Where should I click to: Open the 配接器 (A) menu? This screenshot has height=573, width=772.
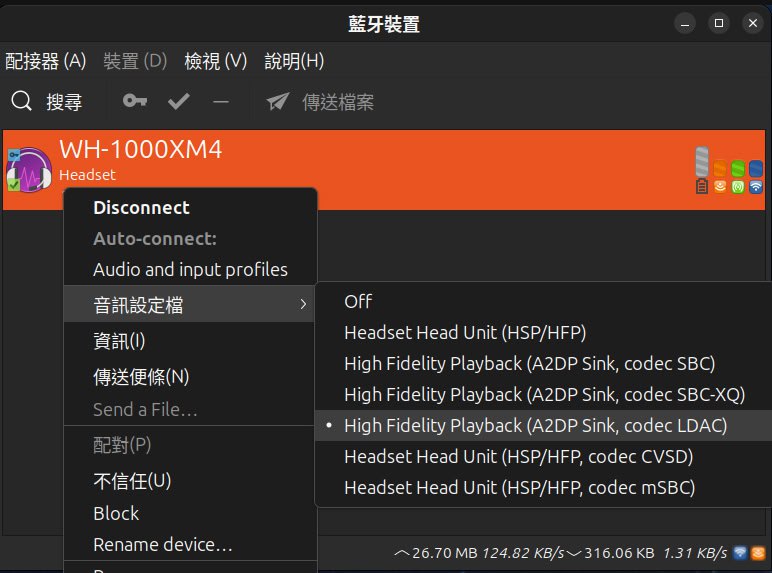(46, 62)
